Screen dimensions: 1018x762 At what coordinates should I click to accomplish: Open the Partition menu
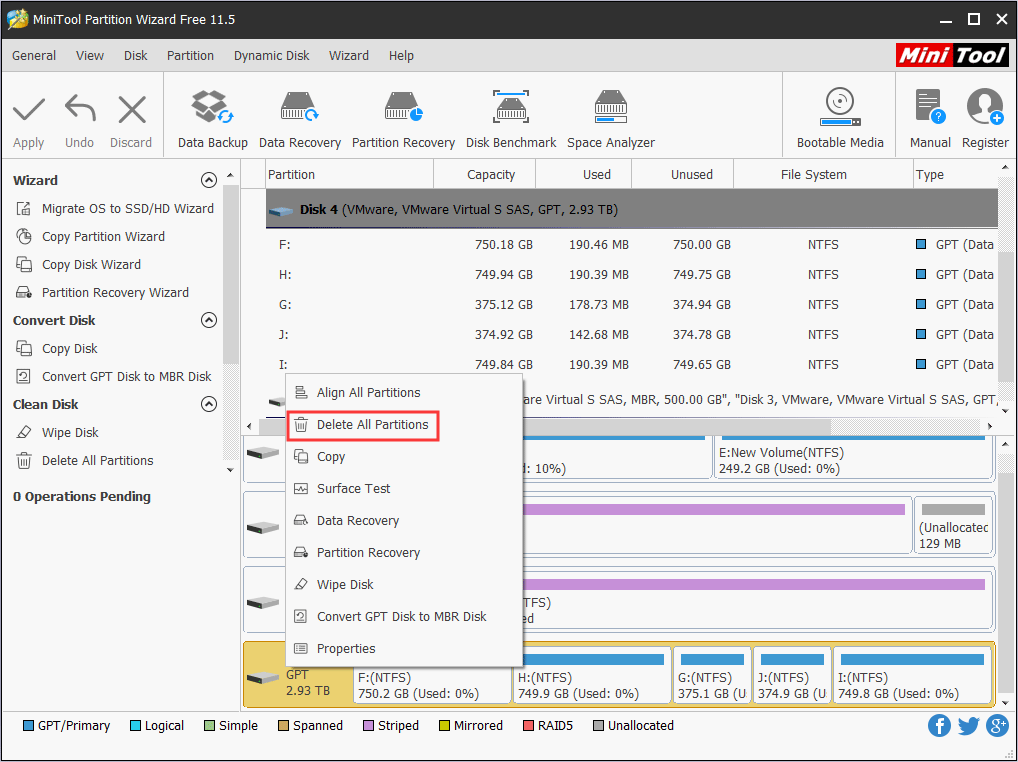tap(190, 56)
